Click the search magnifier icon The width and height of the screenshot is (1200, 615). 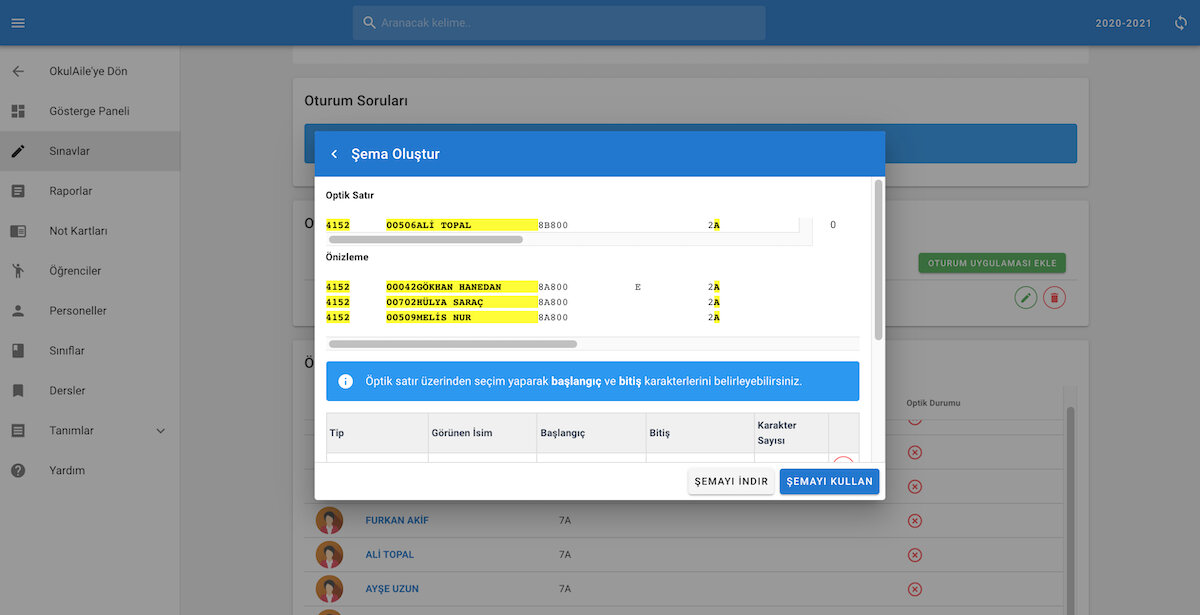pyautogui.click(x=369, y=23)
